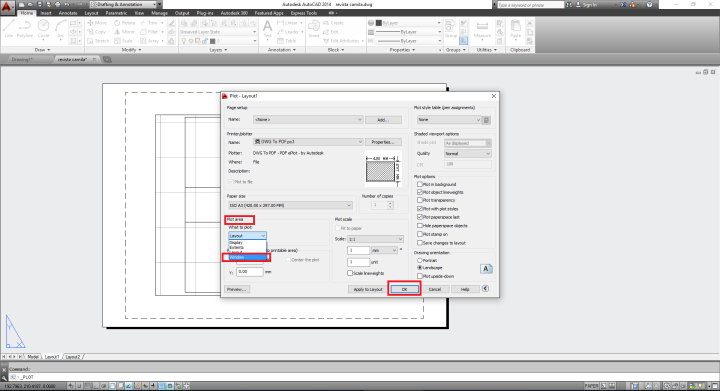The width and height of the screenshot is (720, 391).
Task: Select the Polyline tool
Action: coord(25,28)
